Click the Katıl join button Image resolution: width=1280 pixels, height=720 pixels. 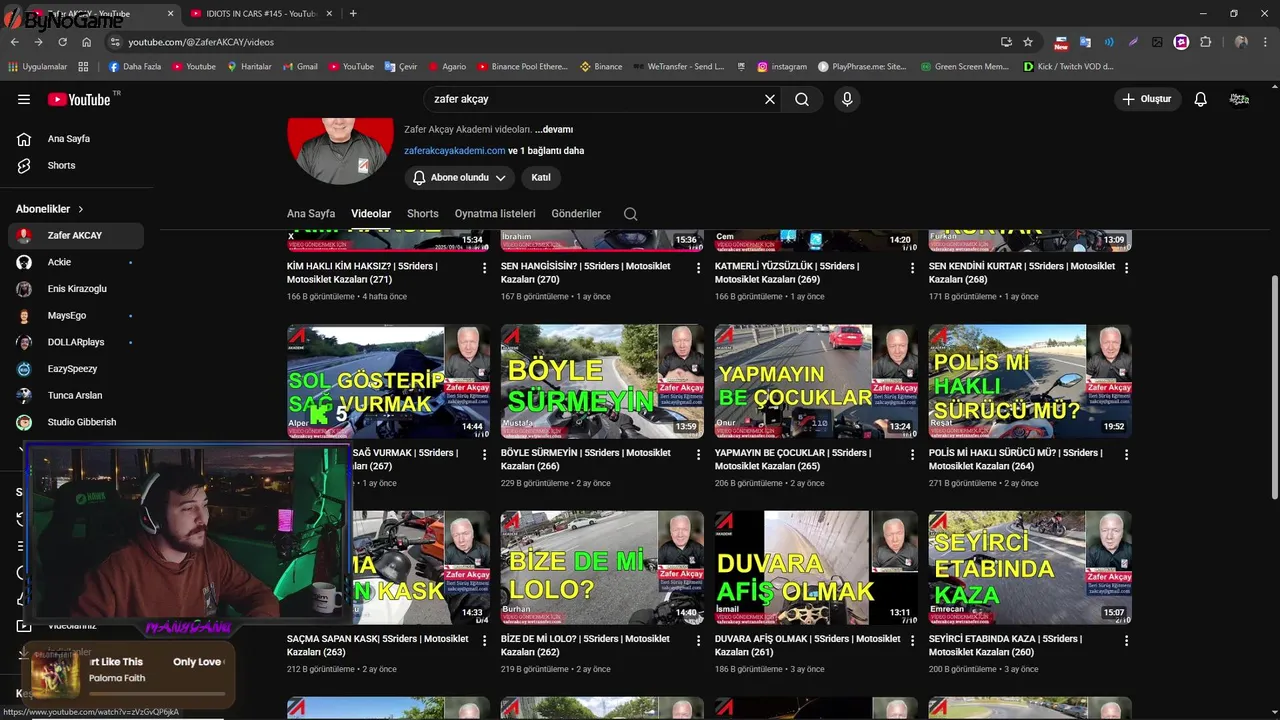point(541,177)
